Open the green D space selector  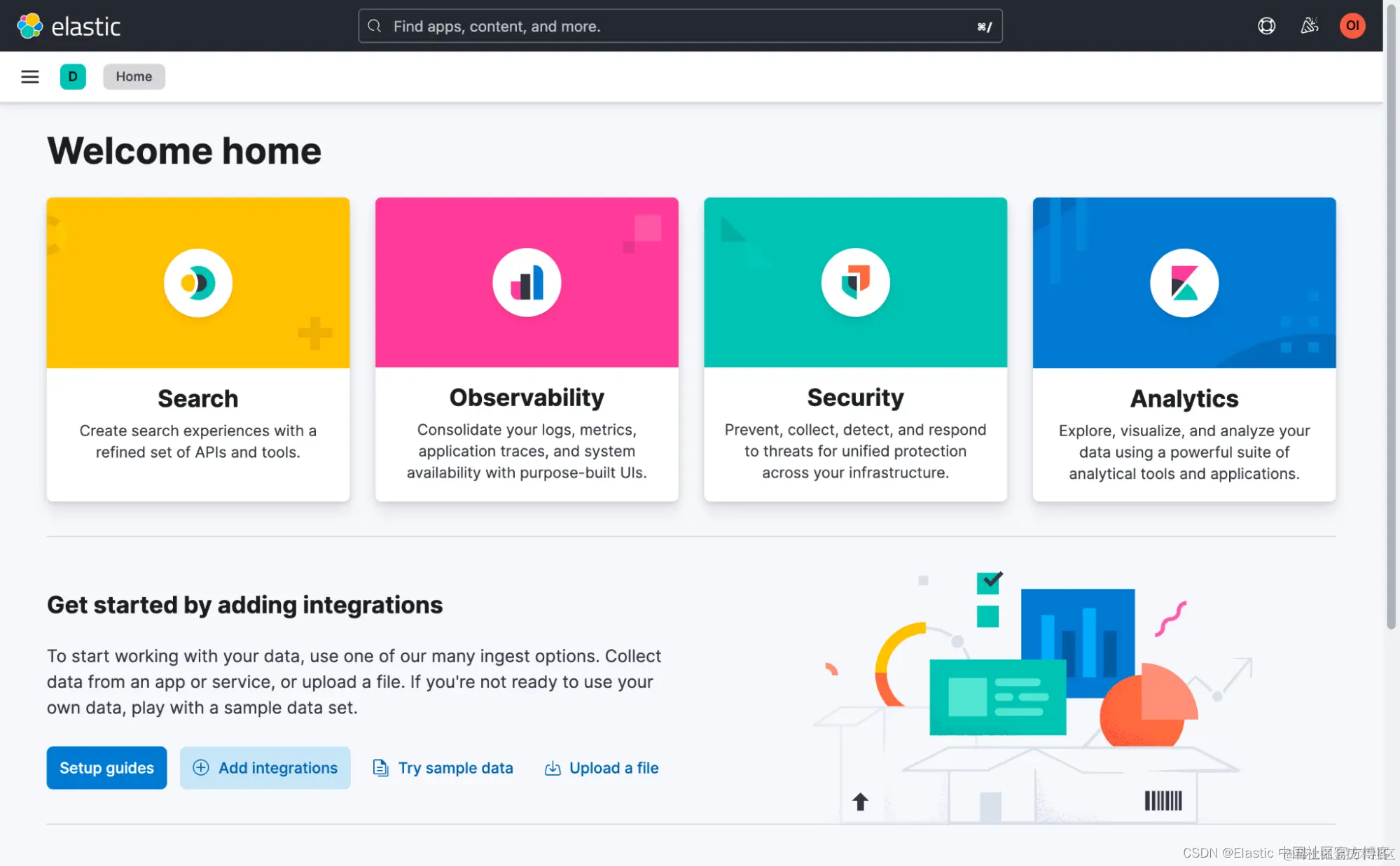tap(73, 77)
